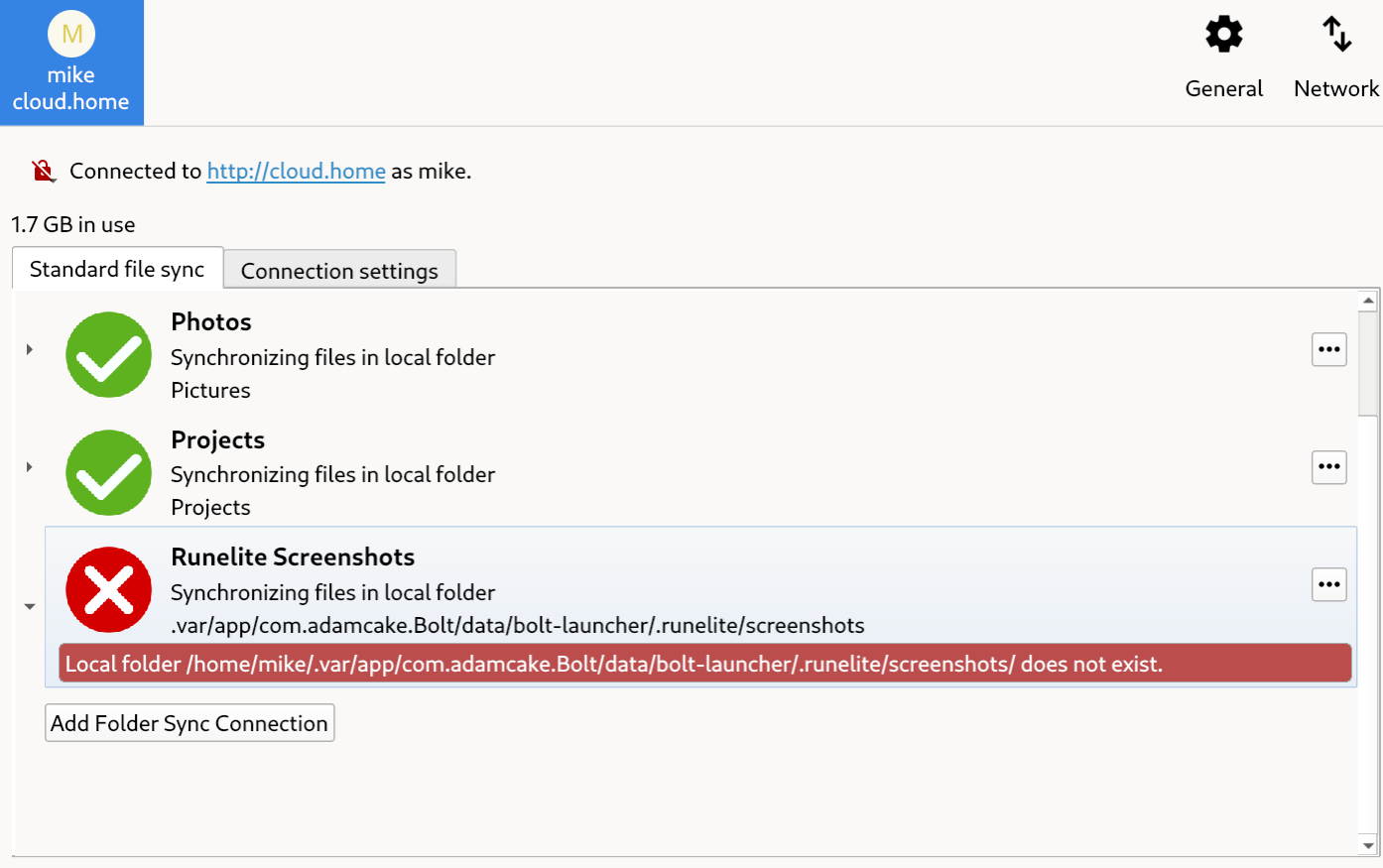This screenshot has width=1383, height=868.
Task: Expand the Photos folder tree
Action: (x=30, y=349)
